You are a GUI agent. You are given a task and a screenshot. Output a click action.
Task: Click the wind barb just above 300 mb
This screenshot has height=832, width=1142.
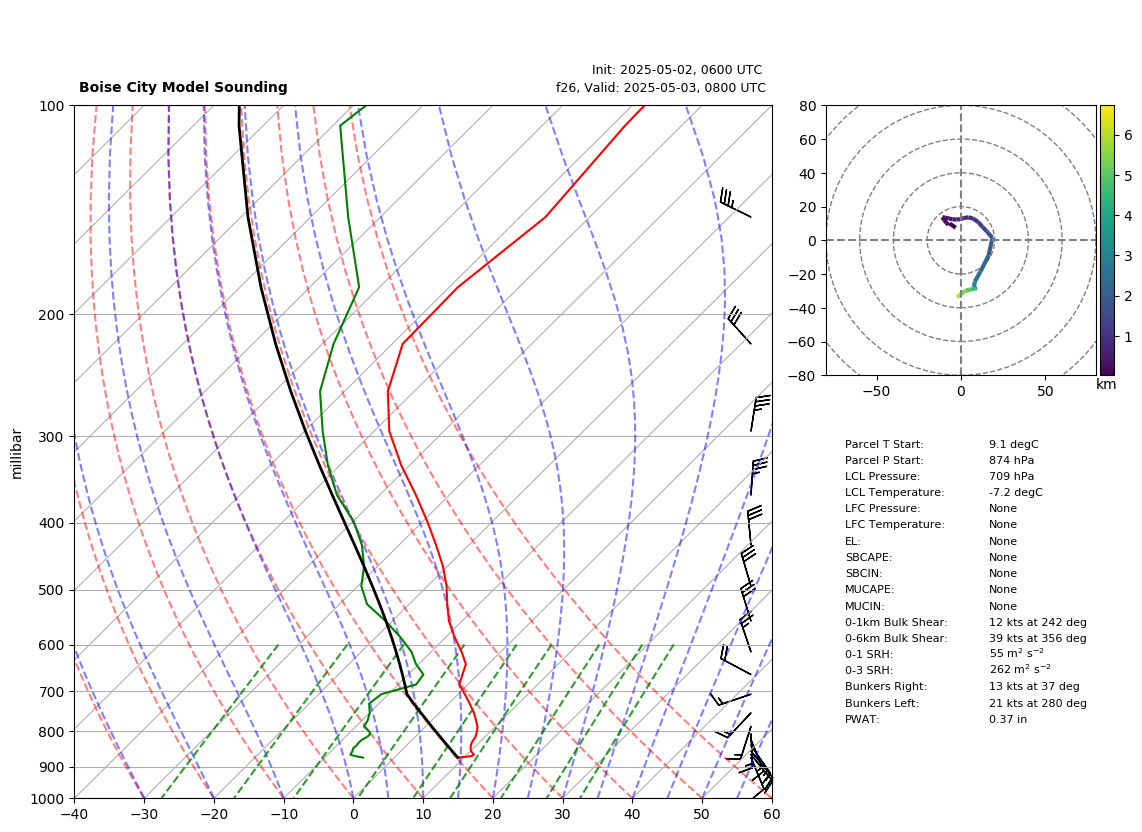click(760, 413)
